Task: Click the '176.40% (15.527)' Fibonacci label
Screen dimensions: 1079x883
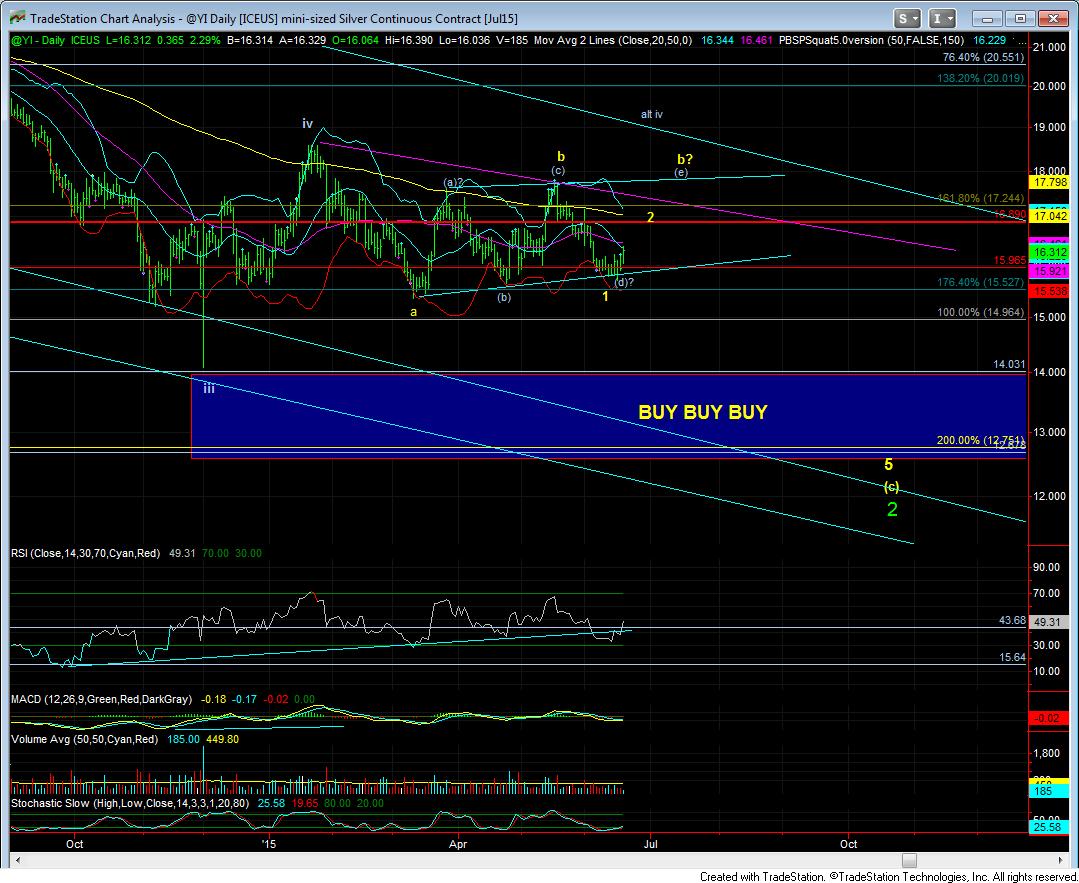Action: click(x=981, y=283)
